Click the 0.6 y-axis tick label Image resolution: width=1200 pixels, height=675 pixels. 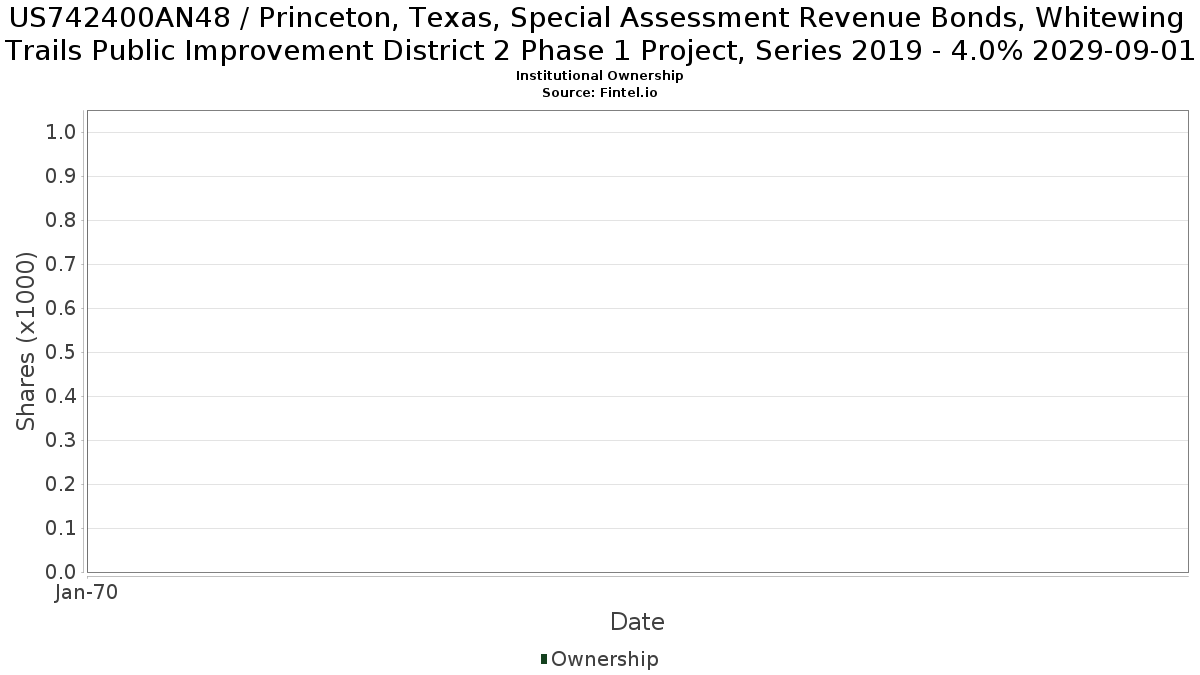[62, 309]
